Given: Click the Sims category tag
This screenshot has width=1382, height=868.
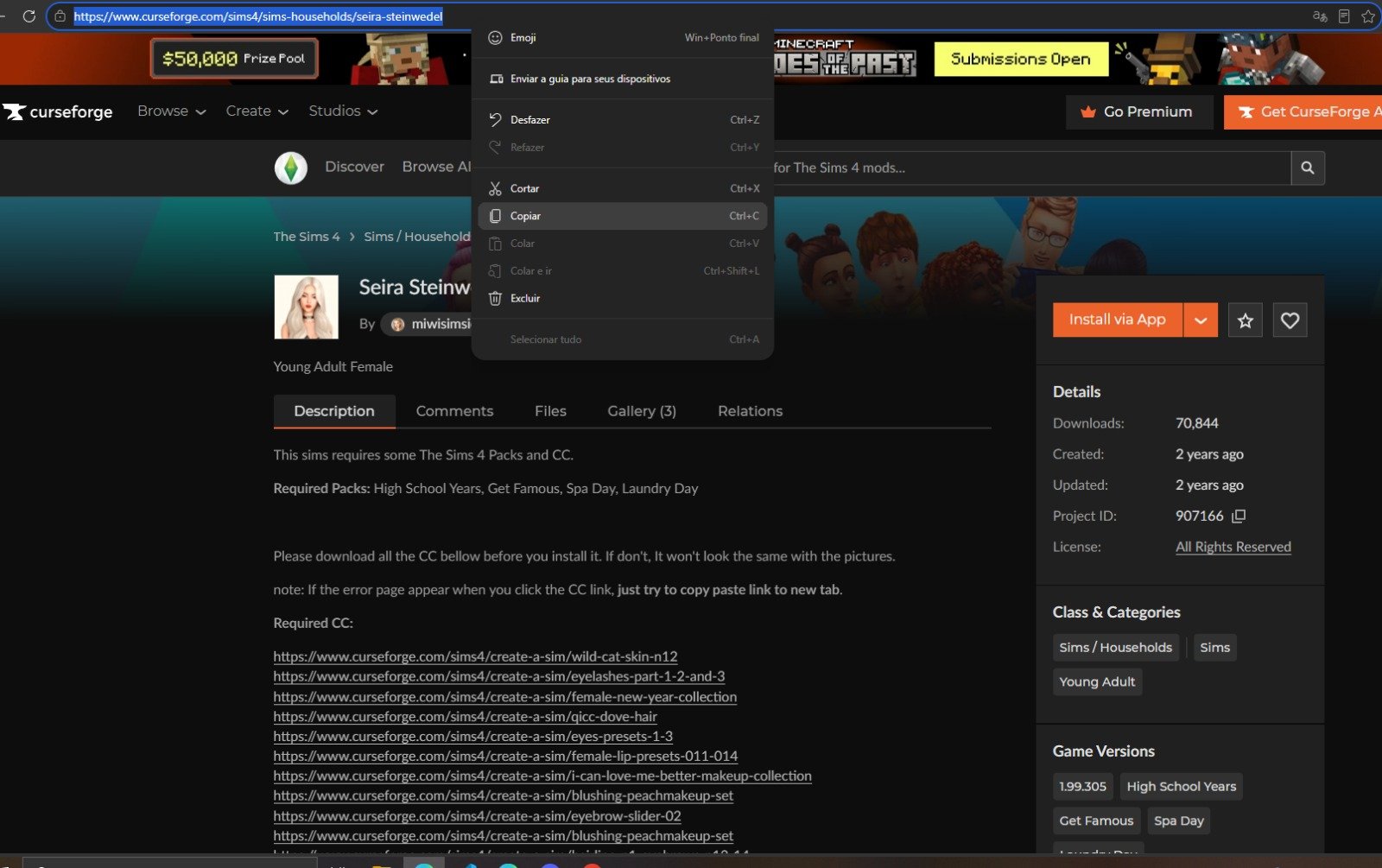Looking at the screenshot, I should click(1214, 648).
